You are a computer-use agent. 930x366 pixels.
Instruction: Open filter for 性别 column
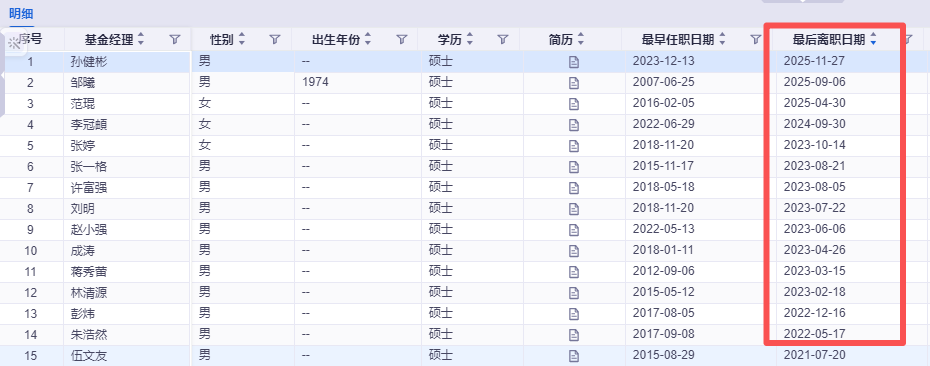coord(275,40)
